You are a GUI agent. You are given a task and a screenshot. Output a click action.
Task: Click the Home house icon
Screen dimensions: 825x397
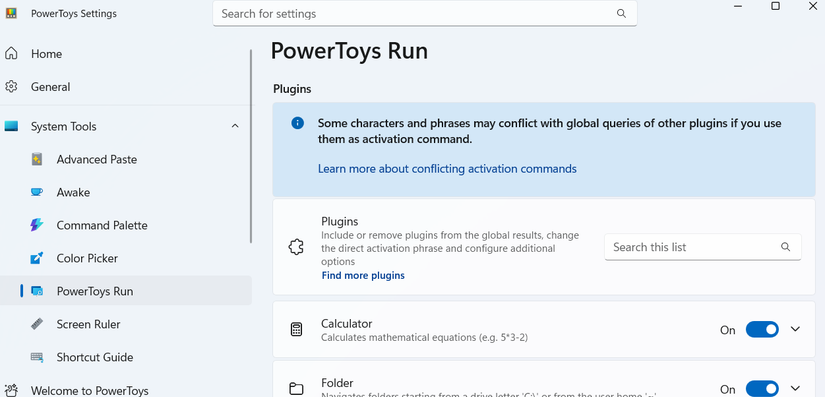click(x=11, y=54)
